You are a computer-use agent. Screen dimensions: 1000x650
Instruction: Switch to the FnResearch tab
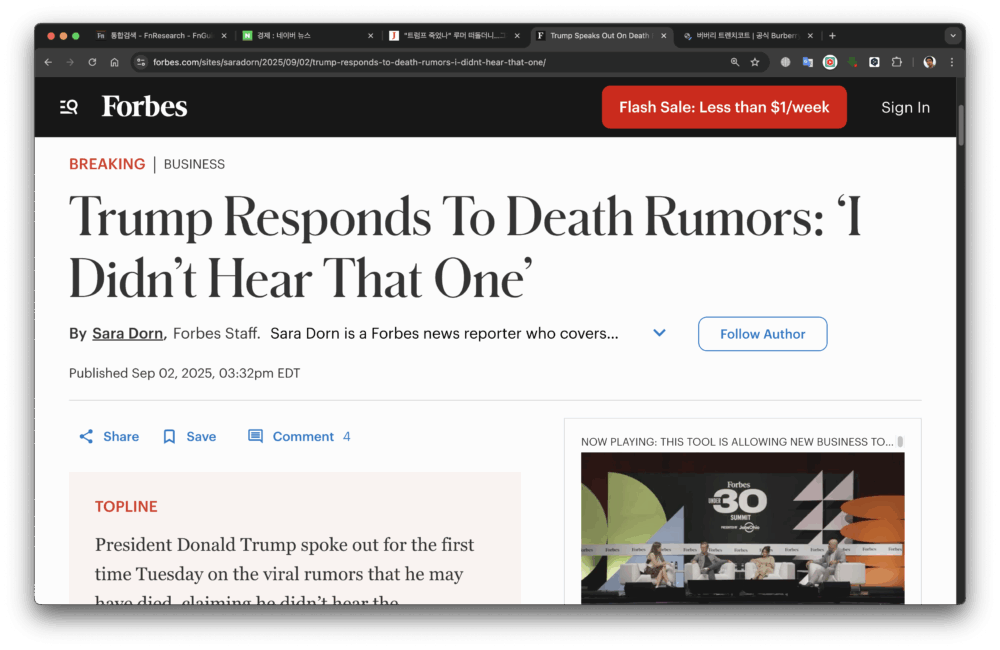pos(154,36)
